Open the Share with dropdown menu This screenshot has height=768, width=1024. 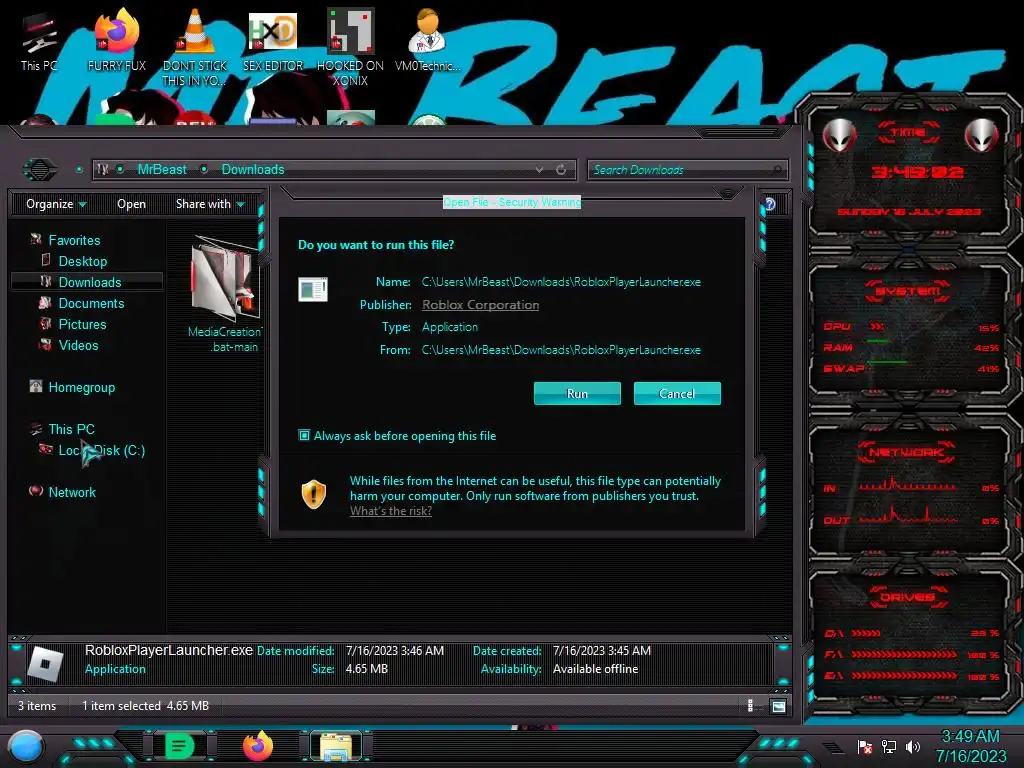pos(210,204)
